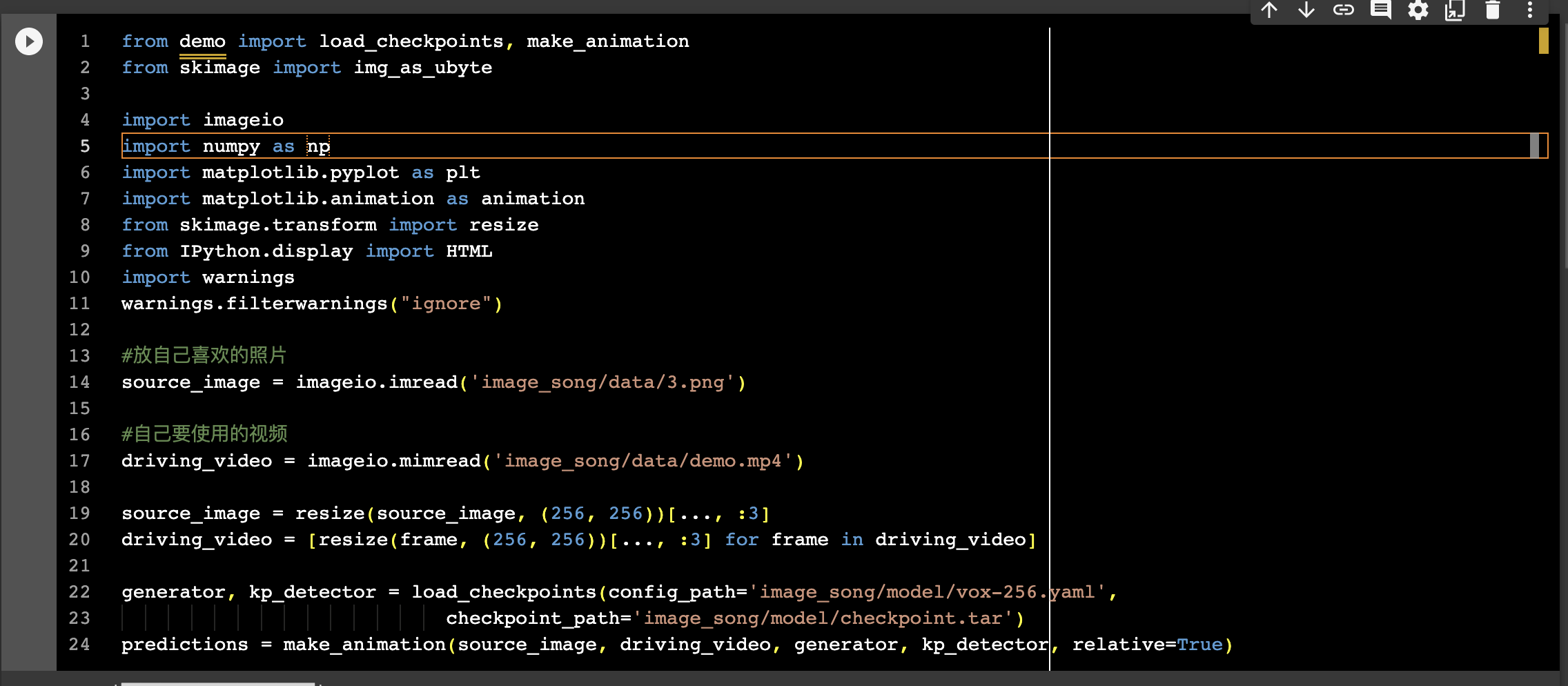Screen dimensions: 1568x686
Task: Click 'HTML' in line 9
Action: tap(469, 251)
